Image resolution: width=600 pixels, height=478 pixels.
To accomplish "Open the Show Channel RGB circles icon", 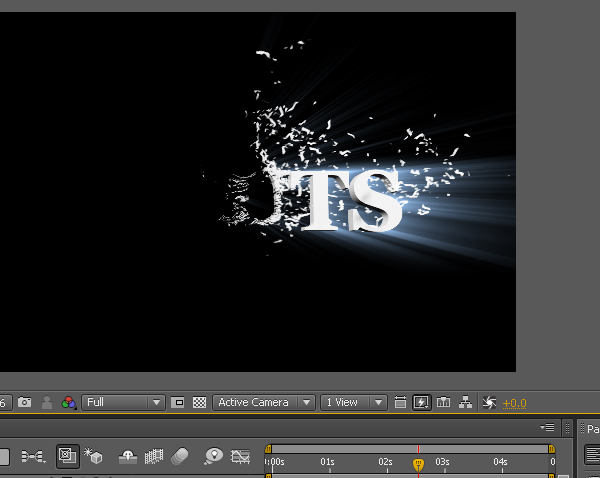I will point(68,402).
